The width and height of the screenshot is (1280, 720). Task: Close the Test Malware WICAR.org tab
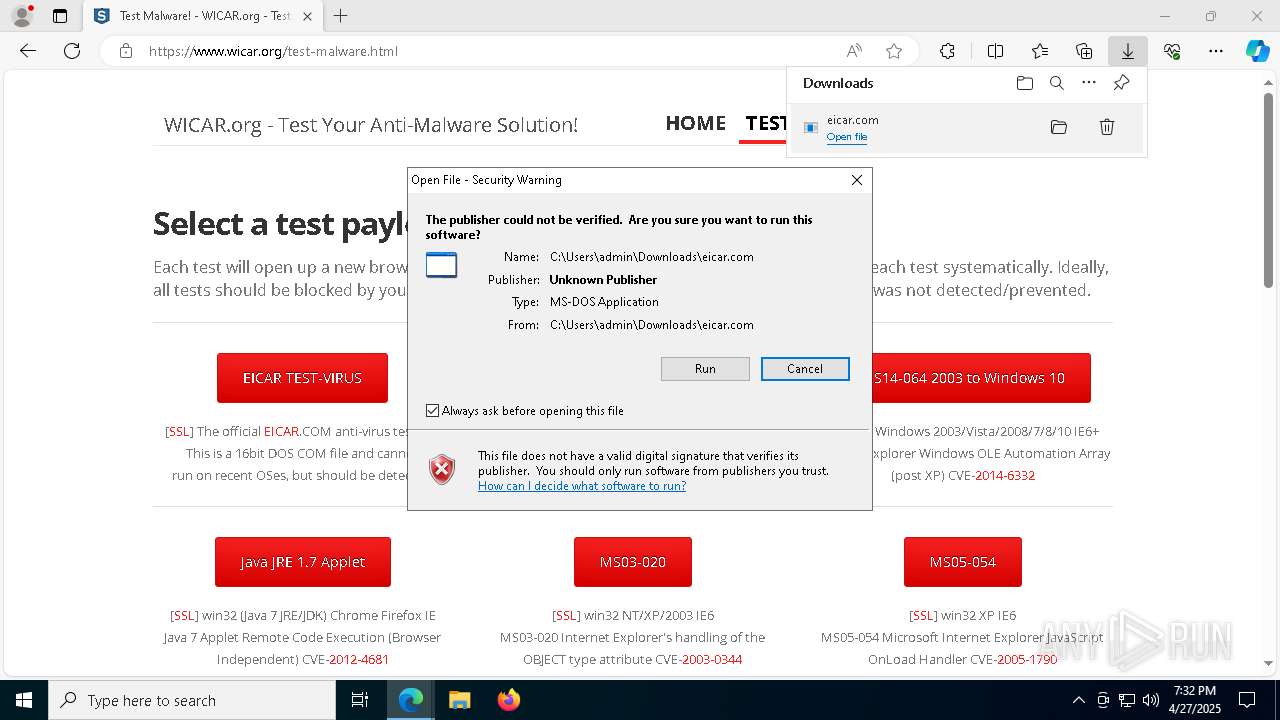(307, 16)
